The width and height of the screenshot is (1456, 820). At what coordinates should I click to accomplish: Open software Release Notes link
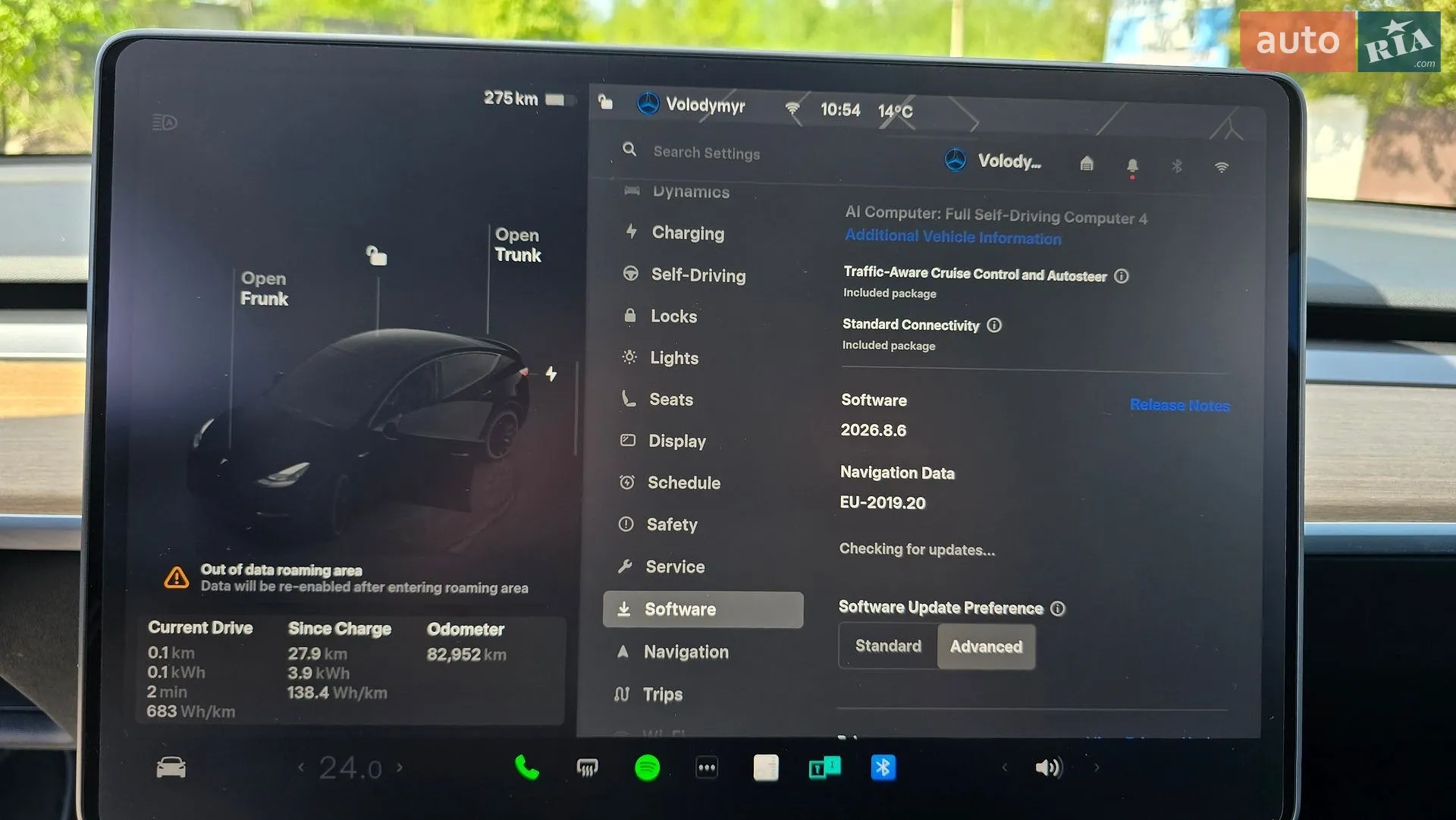tap(1180, 405)
